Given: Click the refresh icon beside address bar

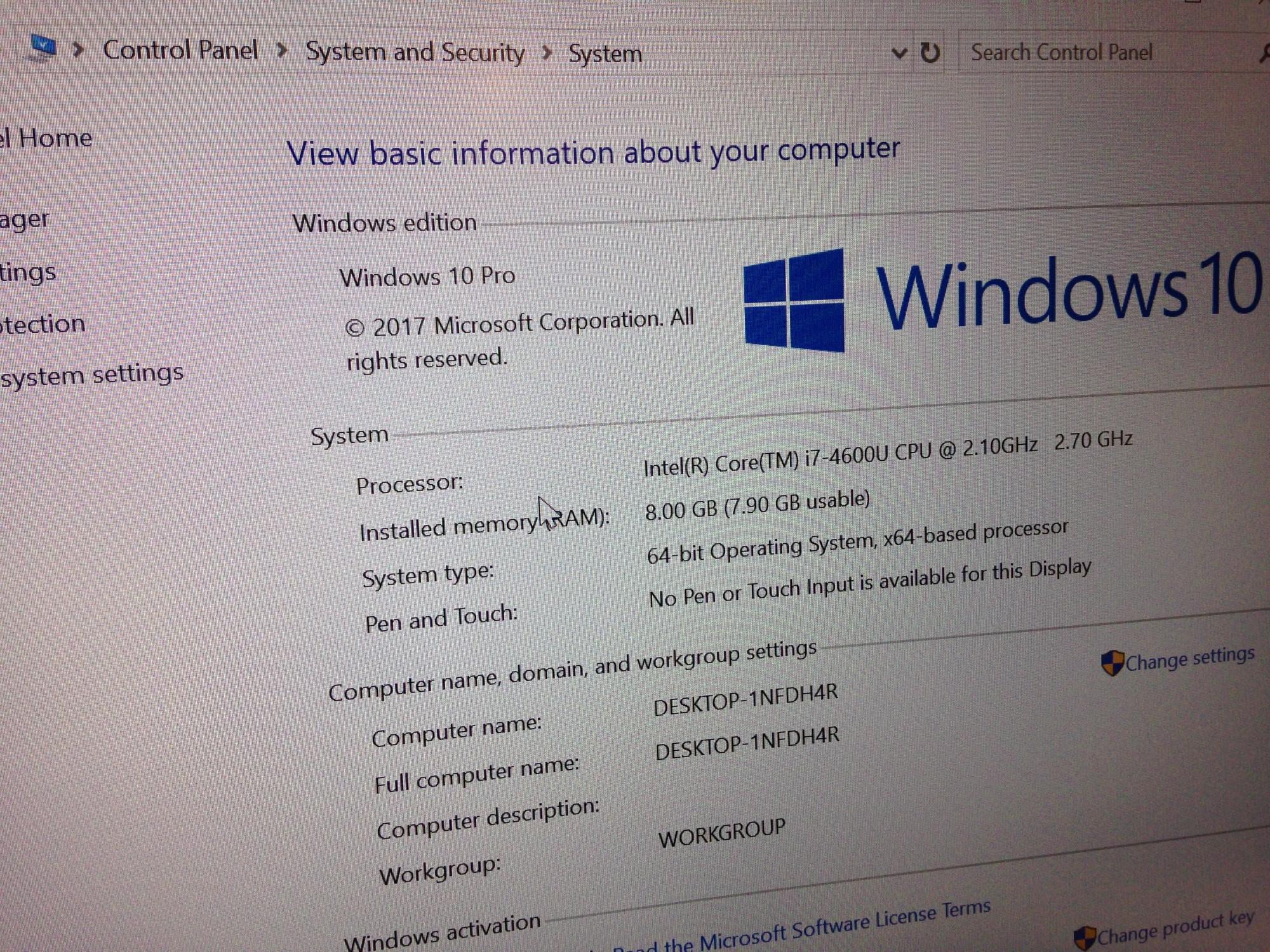Looking at the screenshot, I should (x=930, y=53).
